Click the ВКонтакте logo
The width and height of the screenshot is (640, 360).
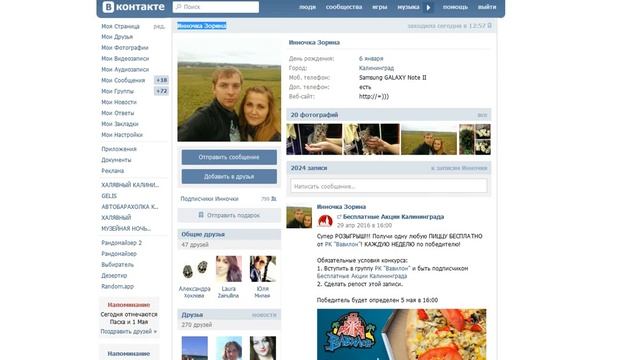tap(133, 7)
